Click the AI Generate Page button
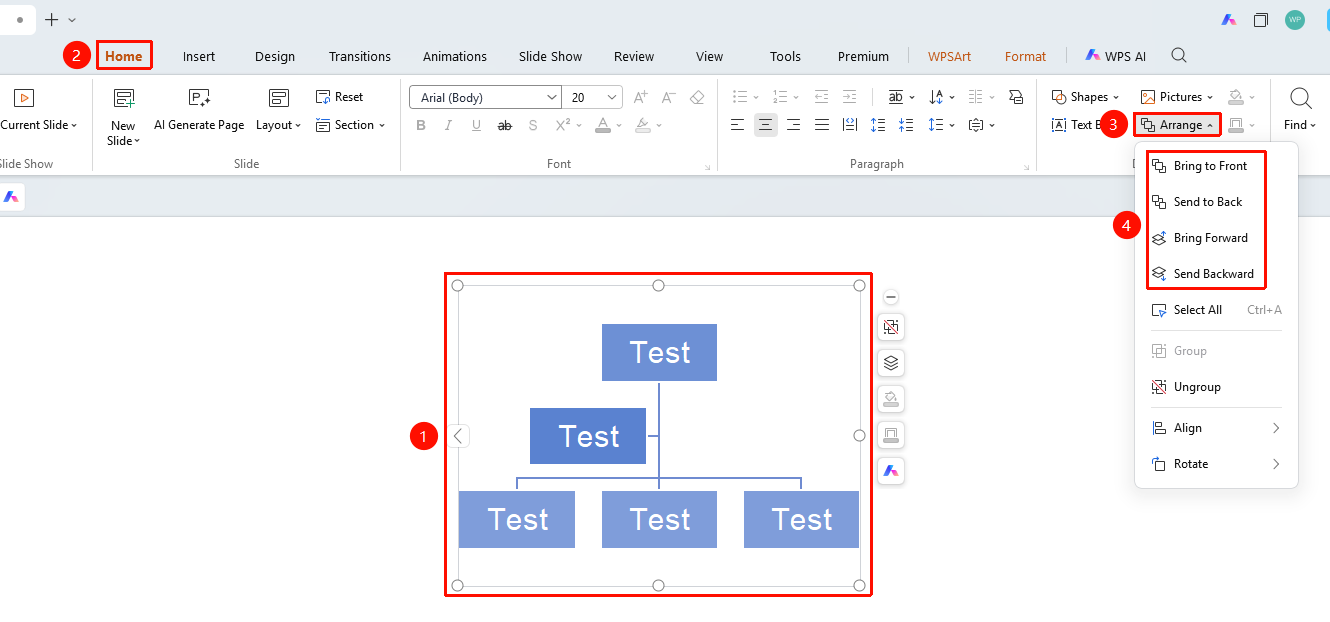Screen dimensions: 1330x622 (199, 112)
